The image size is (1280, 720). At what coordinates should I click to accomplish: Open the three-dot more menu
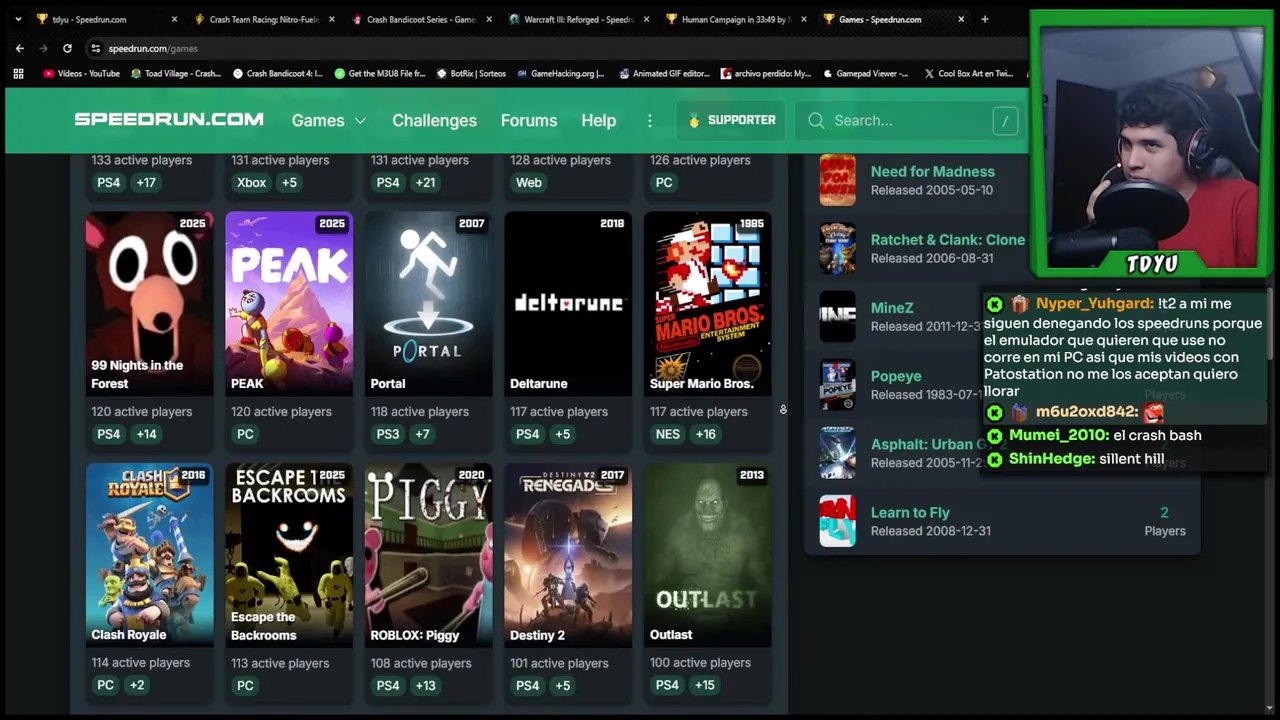click(649, 120)
